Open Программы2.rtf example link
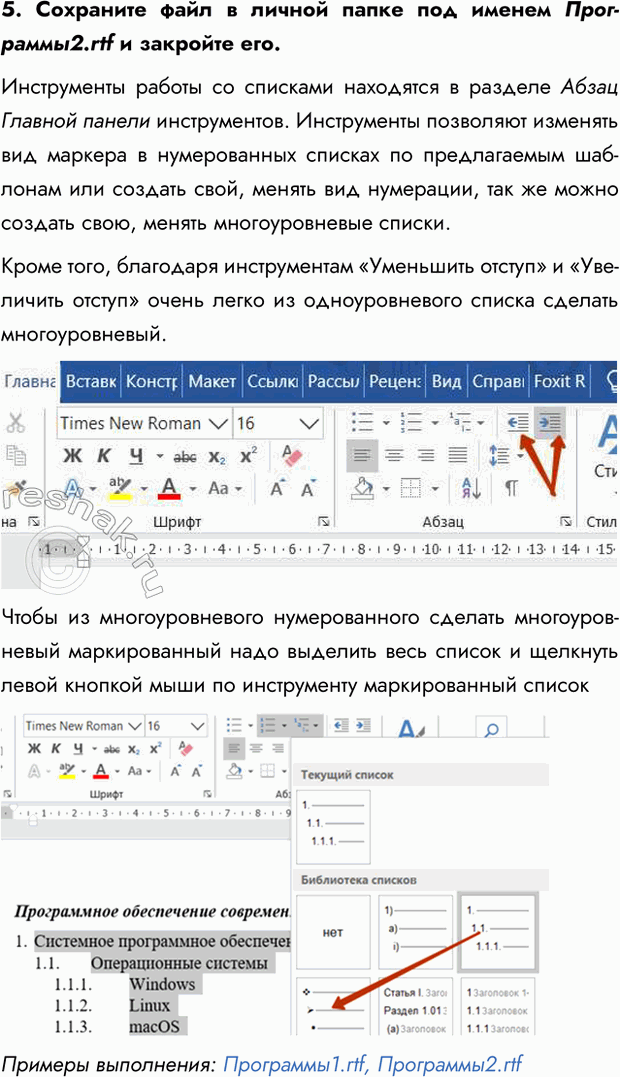 point(450,1064)
